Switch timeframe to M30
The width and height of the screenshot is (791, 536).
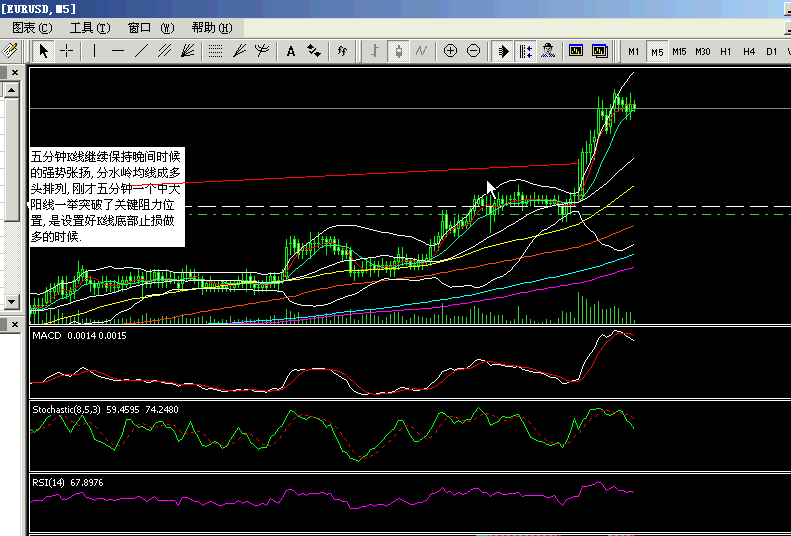tap(703, 51)
